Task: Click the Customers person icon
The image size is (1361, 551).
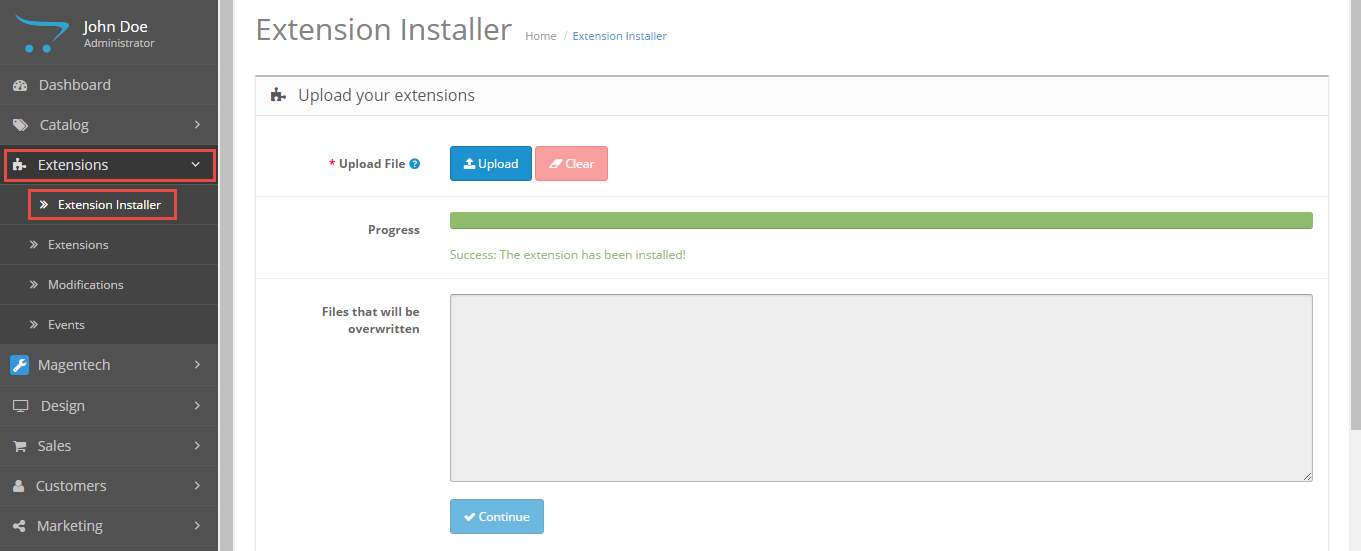Action: tap(19, 486)
